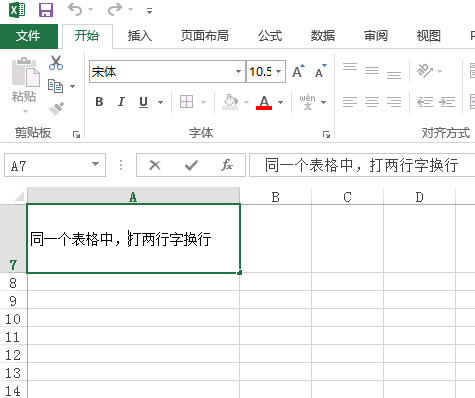475x398 pixels.
Task: Select all cells with corner triangle
Action: point(19,195)
